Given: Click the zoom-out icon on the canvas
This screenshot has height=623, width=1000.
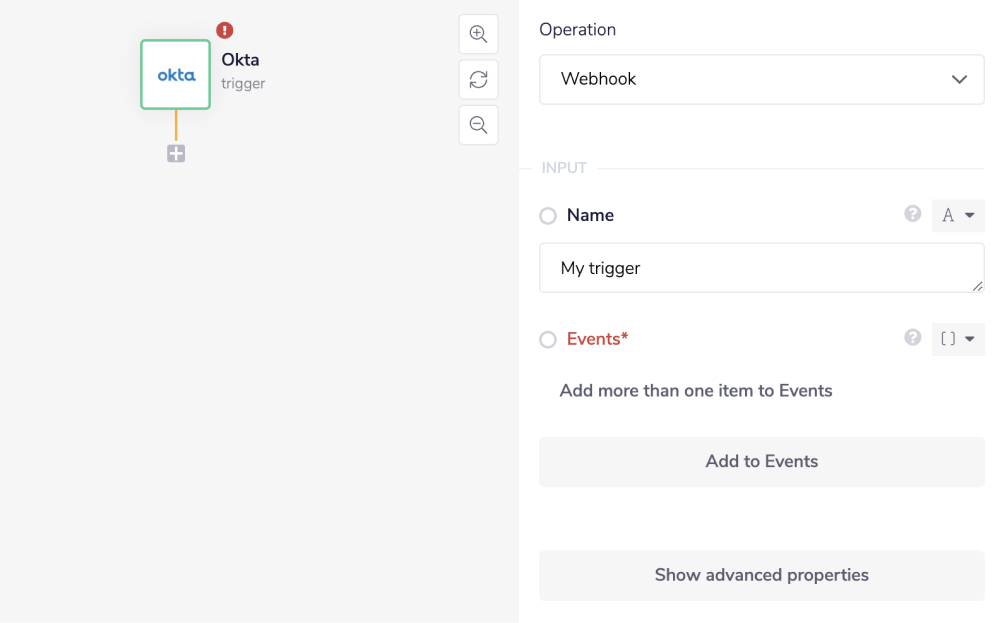Looking at the screenshot, I should (478, 124).
